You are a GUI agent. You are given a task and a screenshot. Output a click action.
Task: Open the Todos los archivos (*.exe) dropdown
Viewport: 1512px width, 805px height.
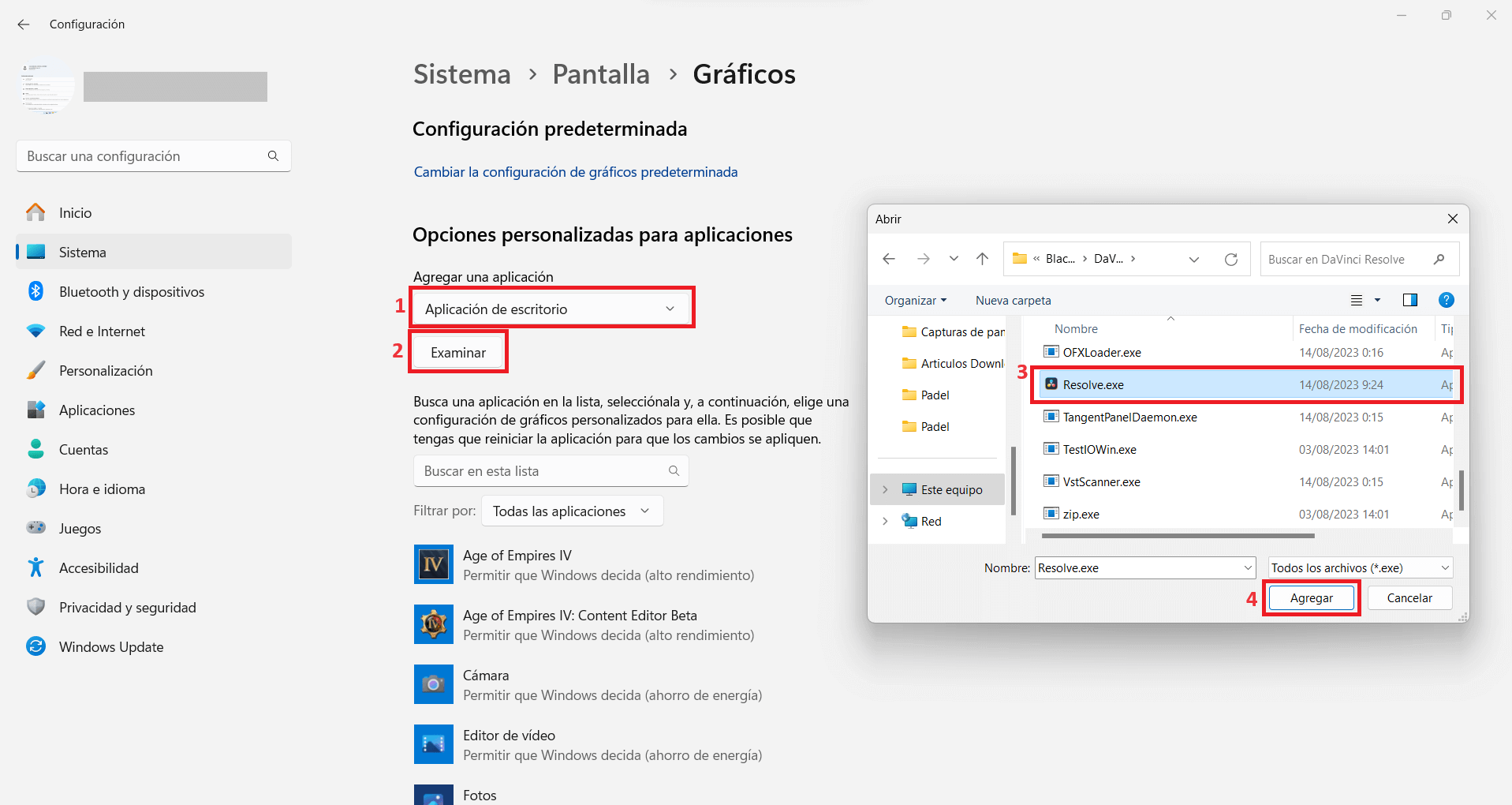click(x=1361, y=567)
